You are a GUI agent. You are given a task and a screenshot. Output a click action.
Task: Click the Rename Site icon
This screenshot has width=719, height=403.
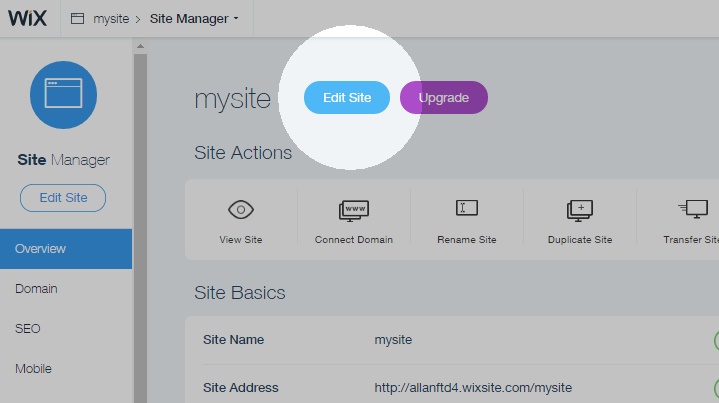pyautogui.click(x=467, y=208)
